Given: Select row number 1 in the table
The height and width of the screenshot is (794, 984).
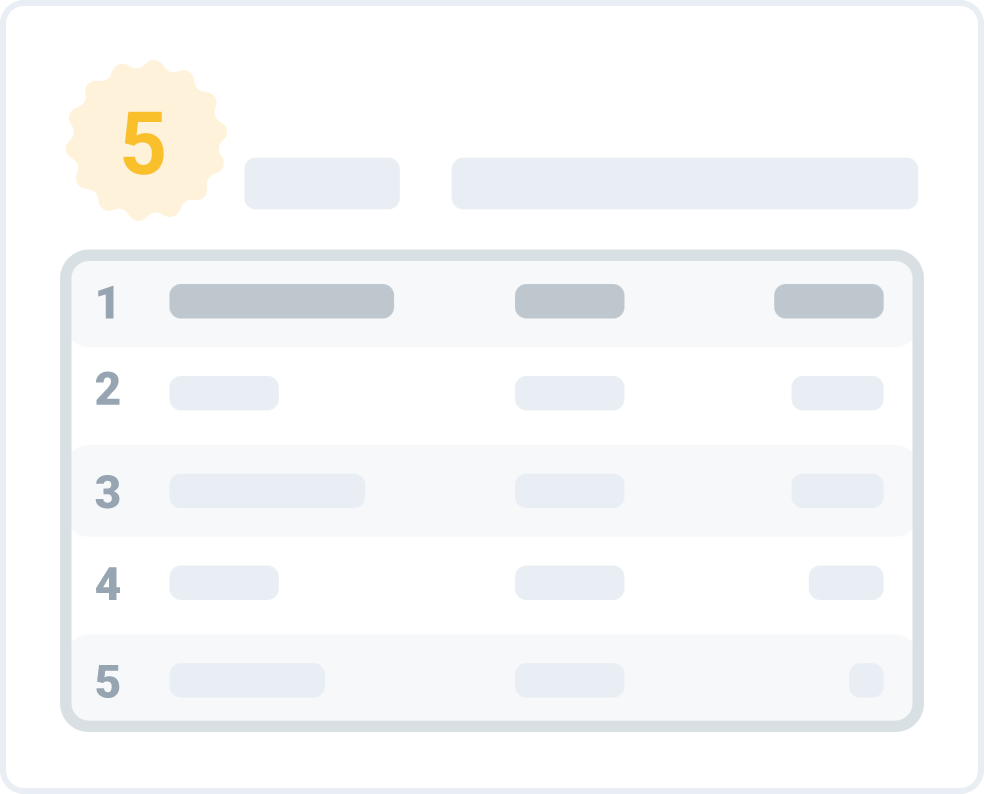Looking at the screenshot, I should (x=107, y=303).
